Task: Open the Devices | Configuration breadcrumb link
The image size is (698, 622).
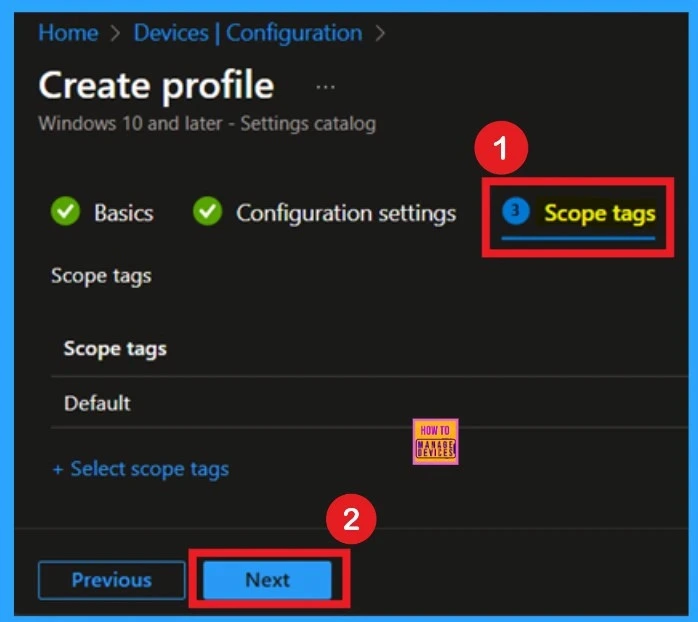Action: [x=247, y=33]
